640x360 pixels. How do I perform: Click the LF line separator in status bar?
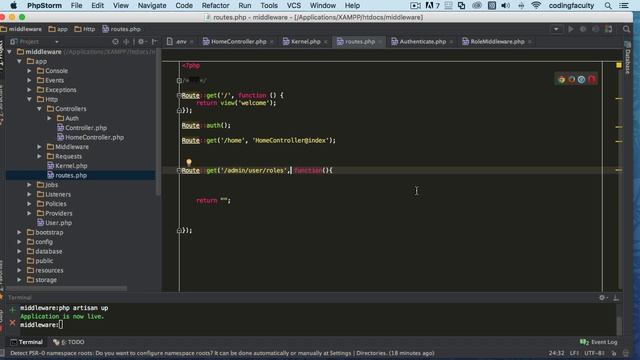pos(574,353)
